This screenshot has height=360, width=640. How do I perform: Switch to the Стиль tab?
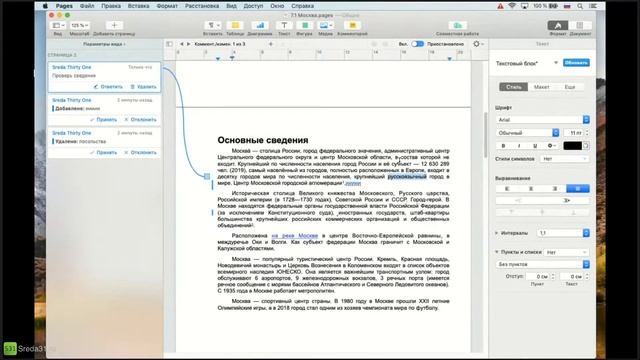coord(513,87)
